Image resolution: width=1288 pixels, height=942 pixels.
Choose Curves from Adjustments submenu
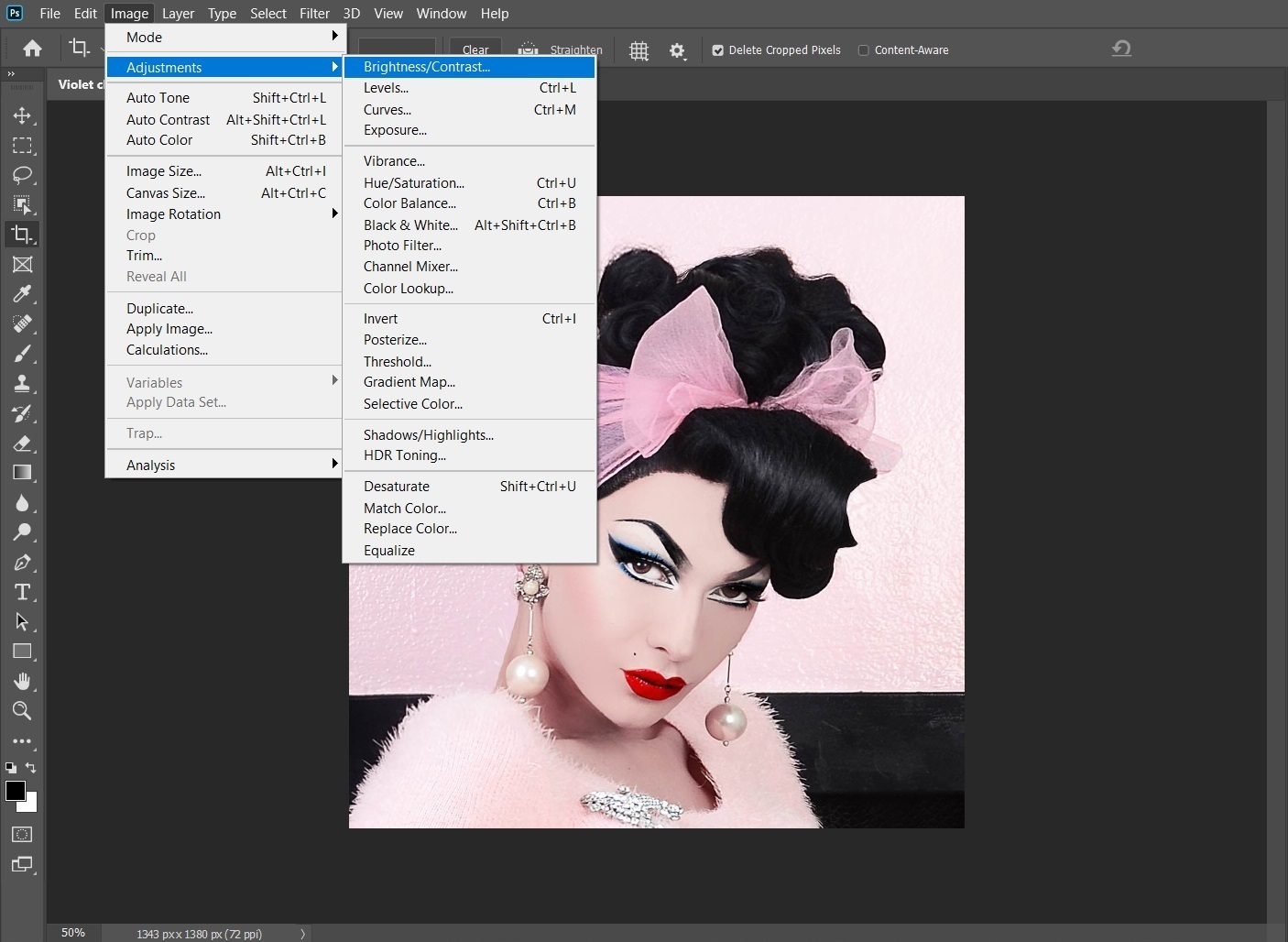469,109
